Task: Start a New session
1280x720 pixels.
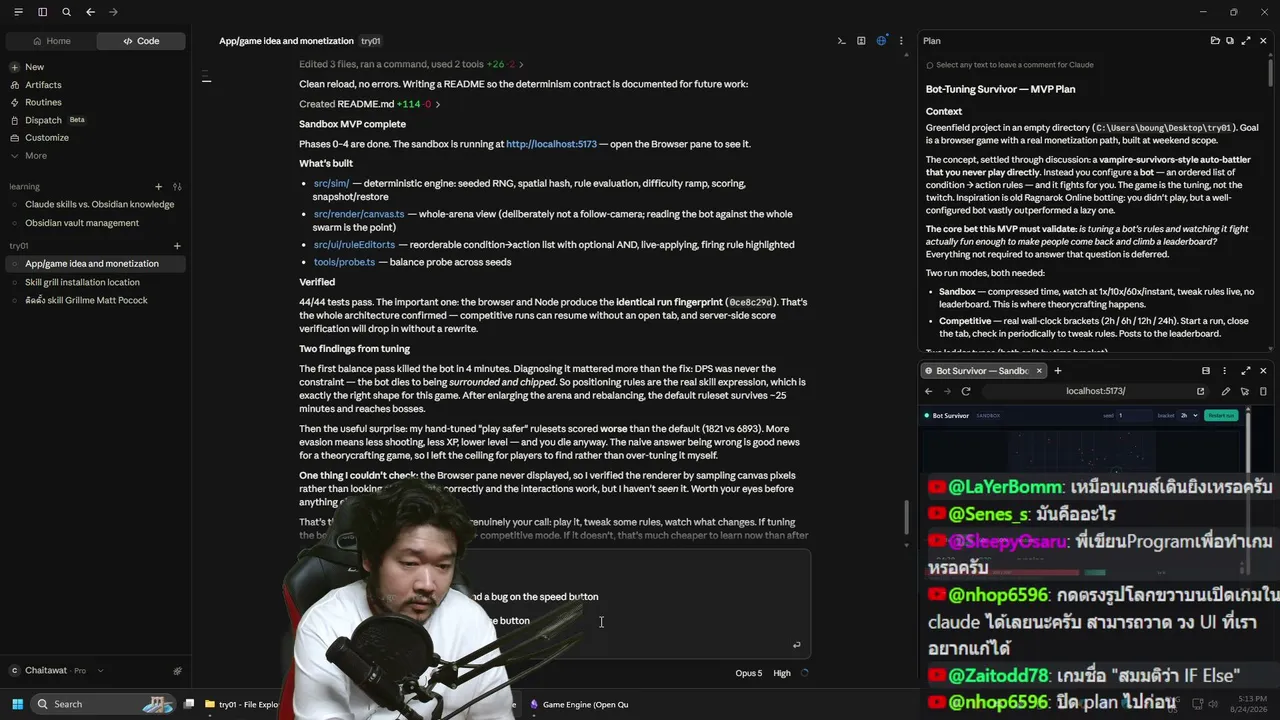Action: point(35,67)
